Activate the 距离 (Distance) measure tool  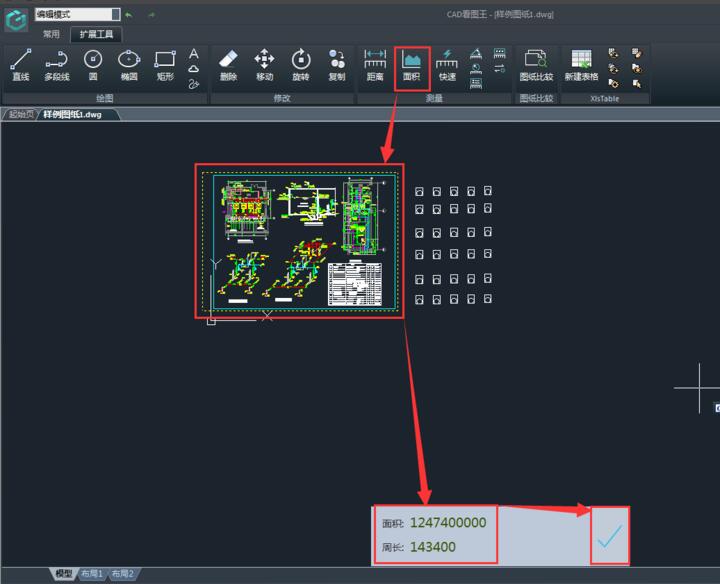coord(375,65)
